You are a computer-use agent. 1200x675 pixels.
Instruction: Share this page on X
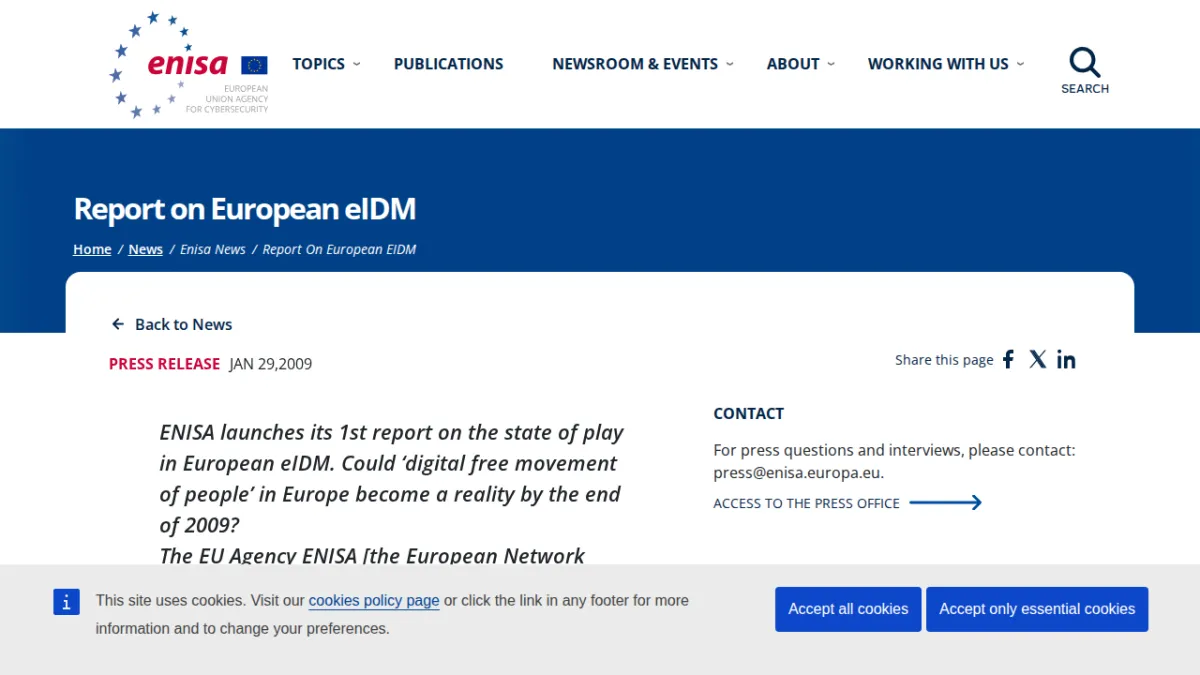(x=1038, y=359)
